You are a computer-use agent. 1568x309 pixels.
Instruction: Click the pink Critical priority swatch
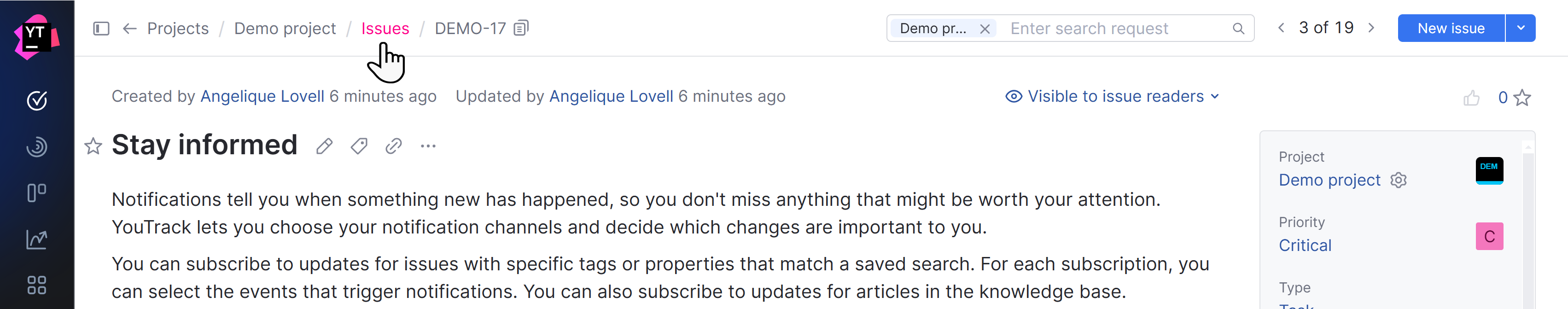(x=1489, y=237)
